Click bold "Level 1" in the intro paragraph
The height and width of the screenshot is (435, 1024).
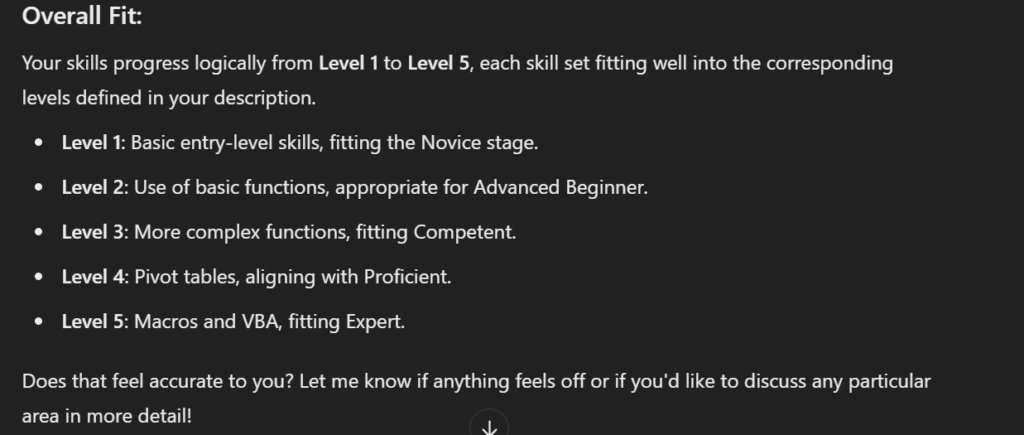tap(348, 64)
